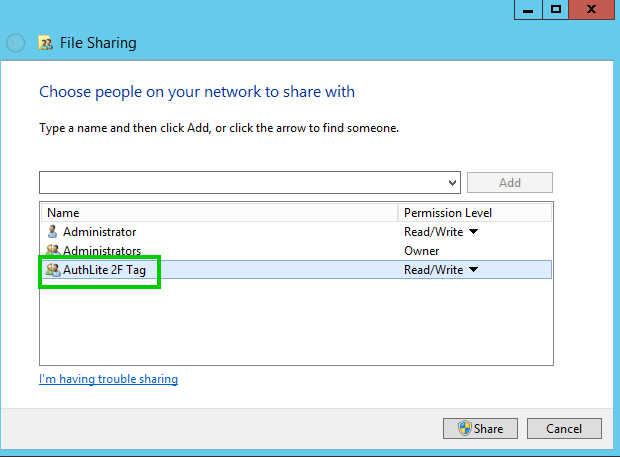Image resolution: width=620 pixels, height=457 pixels.
Task: Select the Administrators name in the list
Action: pyautogui.click(x=101, y=251)
